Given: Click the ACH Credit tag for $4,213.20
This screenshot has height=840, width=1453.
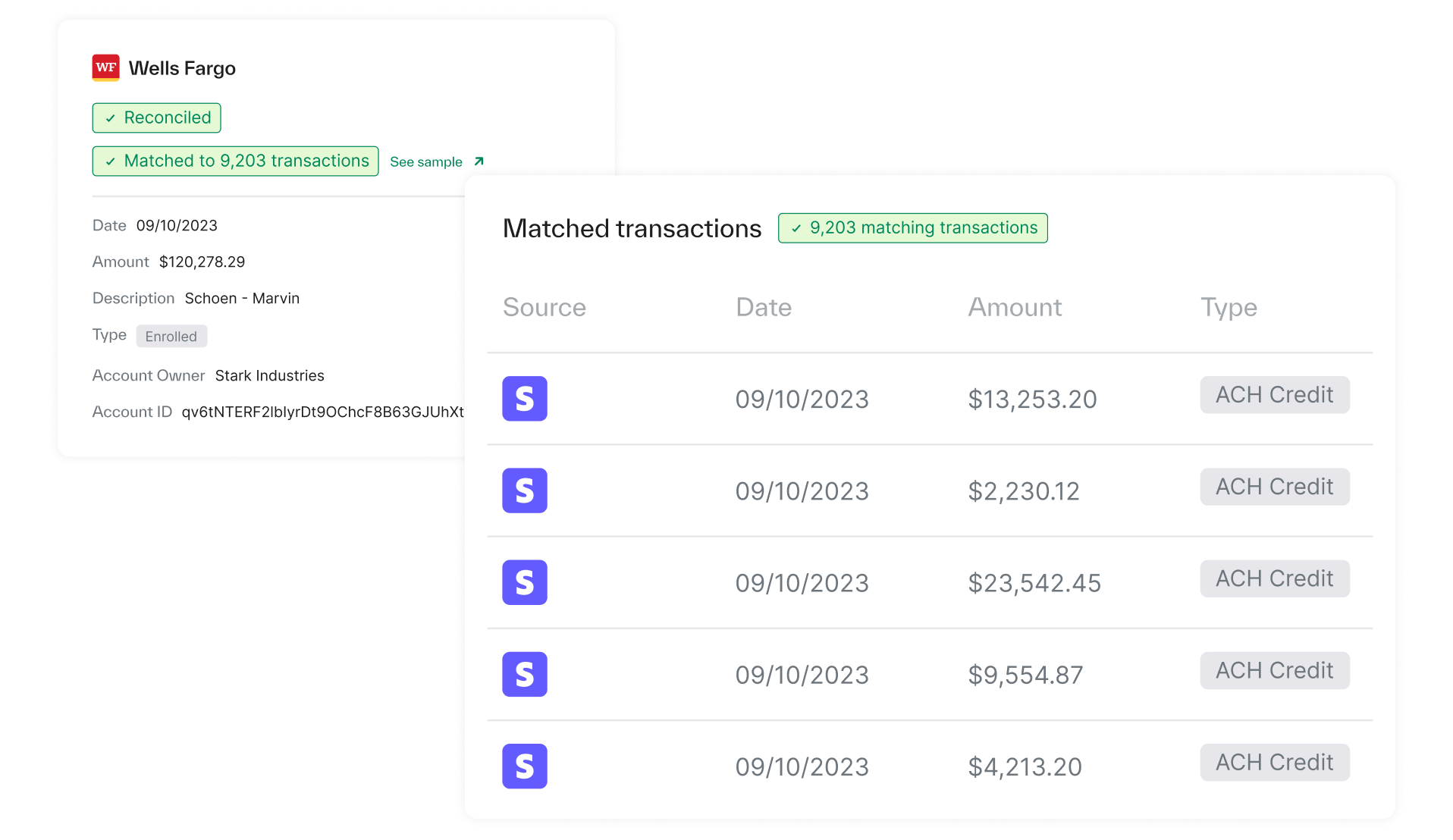Looking at the screenshot, I should click(1274, 762).
